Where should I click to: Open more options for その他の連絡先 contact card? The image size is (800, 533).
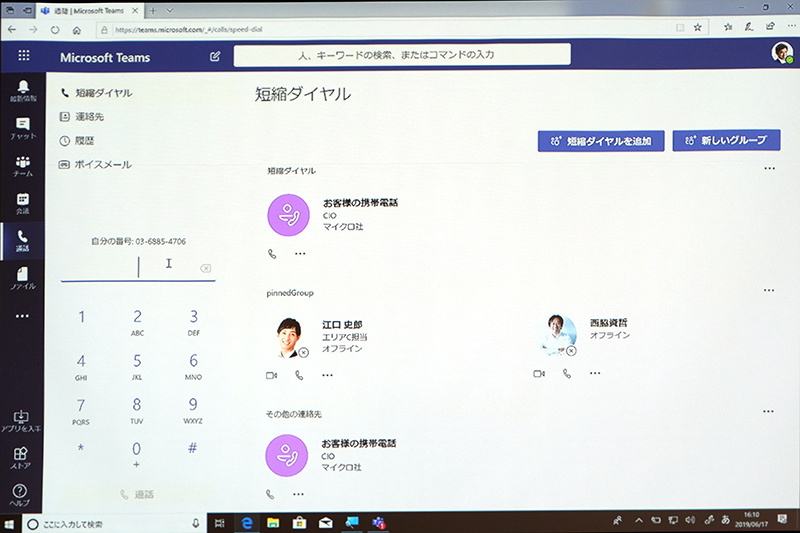[x=298, y=494]
